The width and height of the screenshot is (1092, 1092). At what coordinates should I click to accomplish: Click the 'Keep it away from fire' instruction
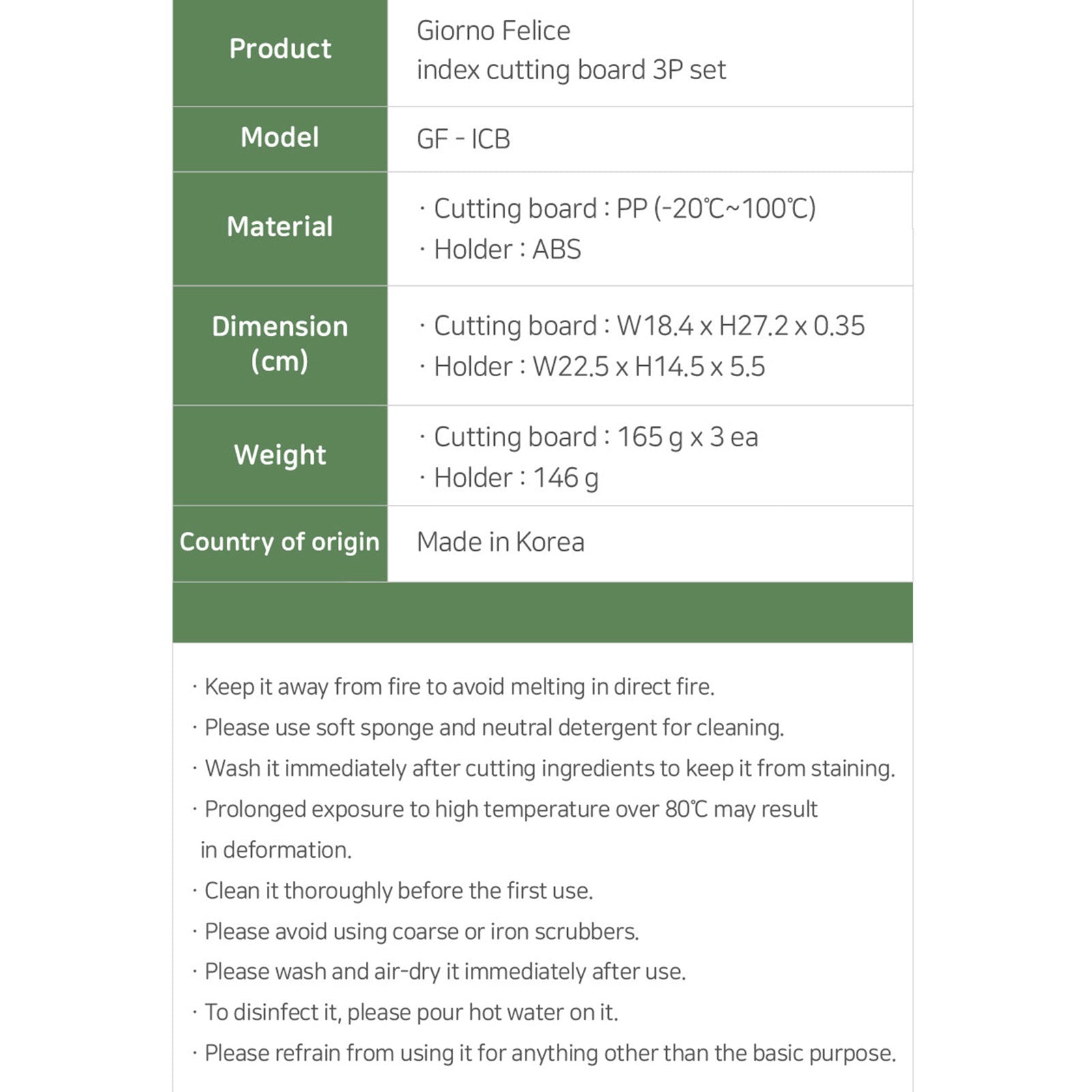click(x=459, y=687)
